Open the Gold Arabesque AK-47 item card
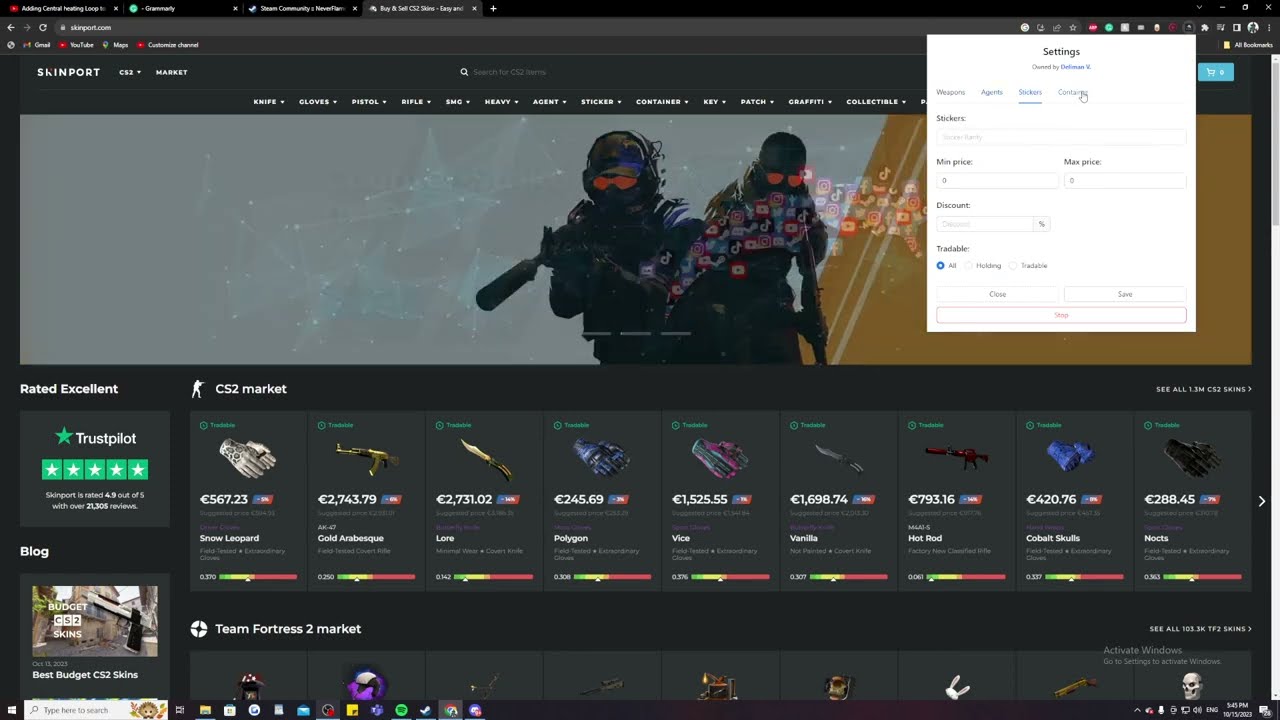Viewport: 1280px width, 720px height. (366, 500)
